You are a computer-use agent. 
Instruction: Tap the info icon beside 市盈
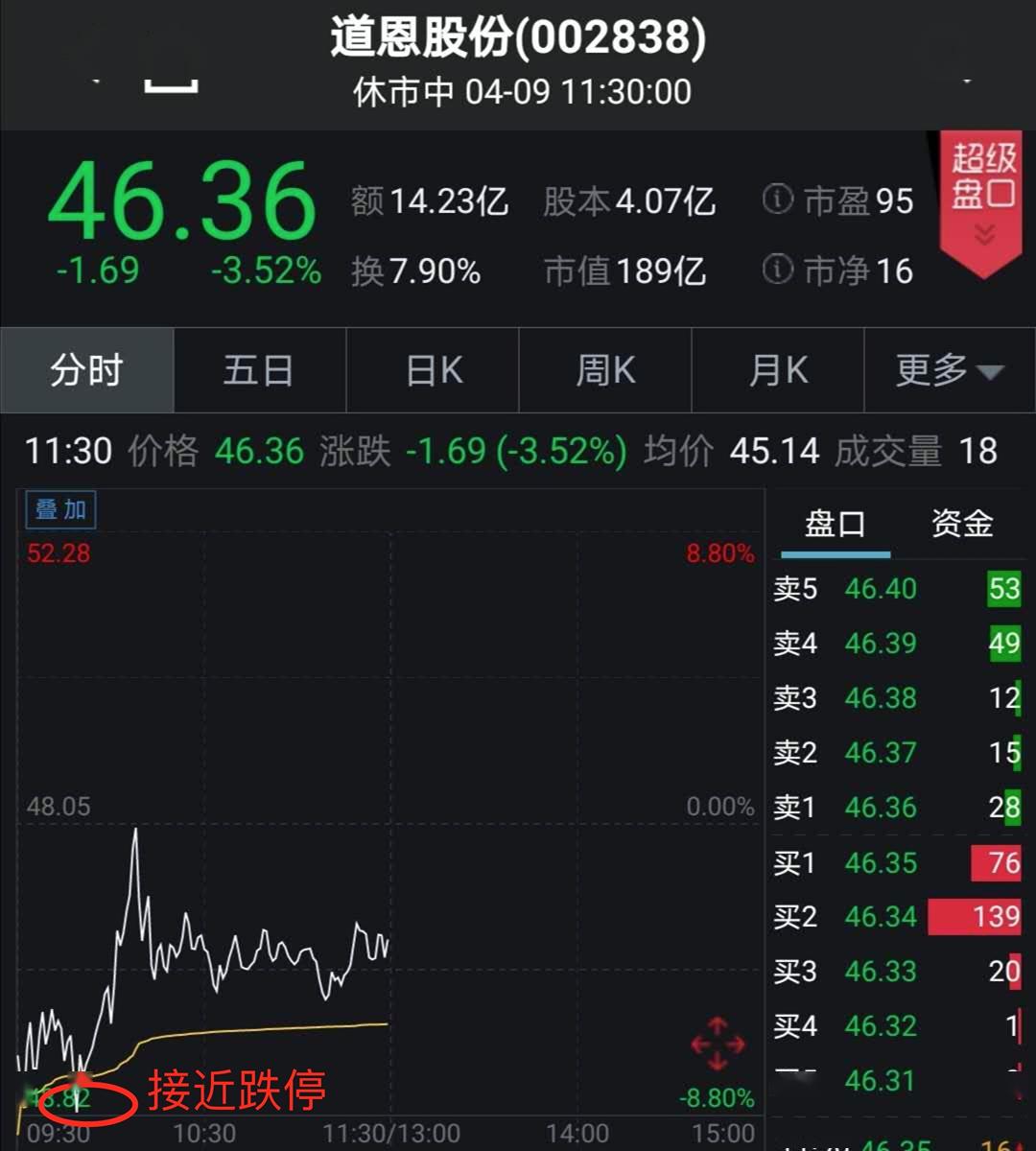point(777,200)
